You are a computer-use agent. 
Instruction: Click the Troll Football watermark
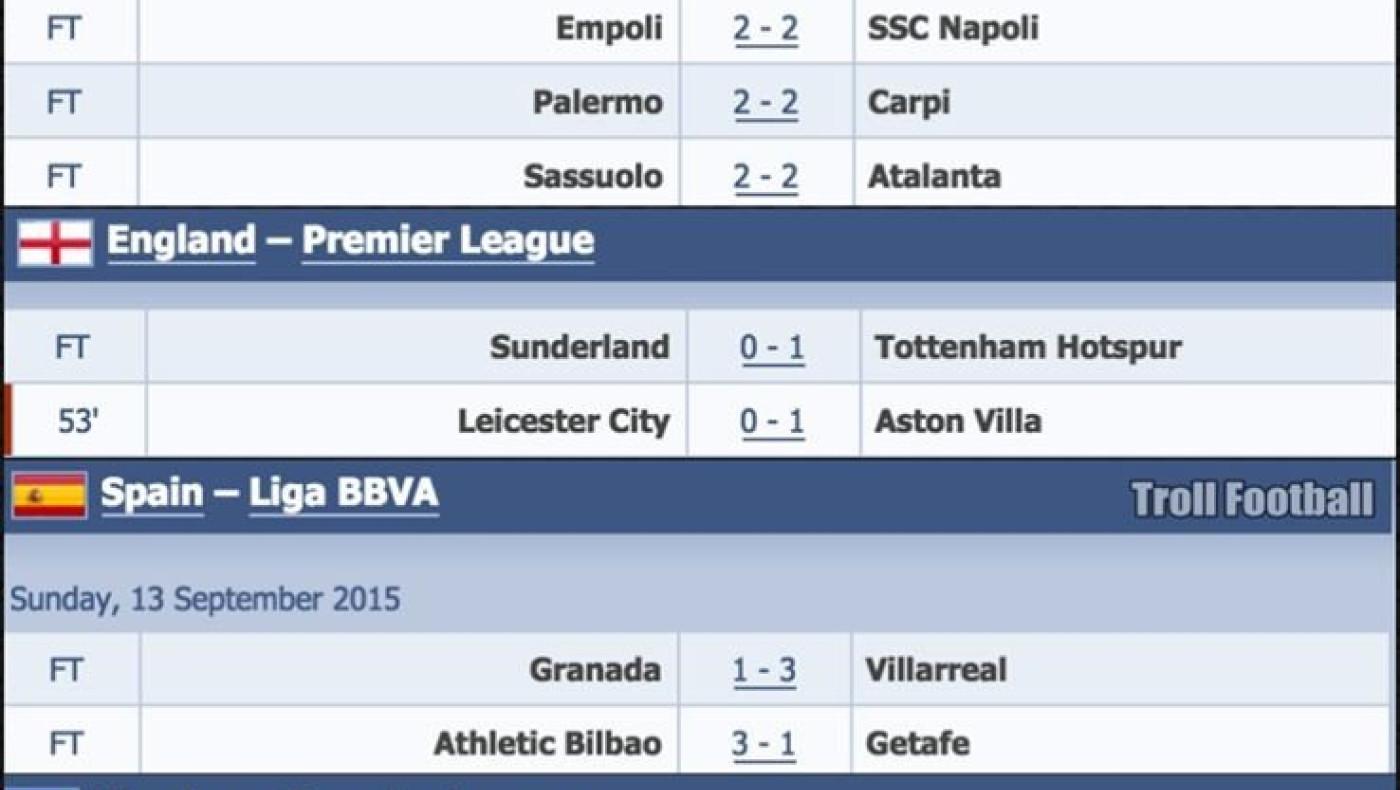click(1252, 499)
